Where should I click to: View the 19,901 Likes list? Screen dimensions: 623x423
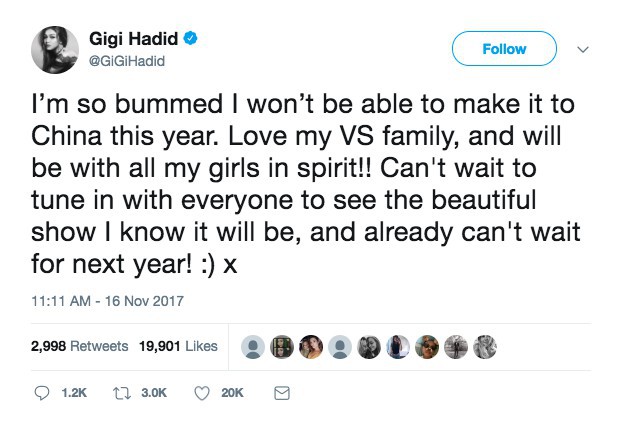[177, 346]
